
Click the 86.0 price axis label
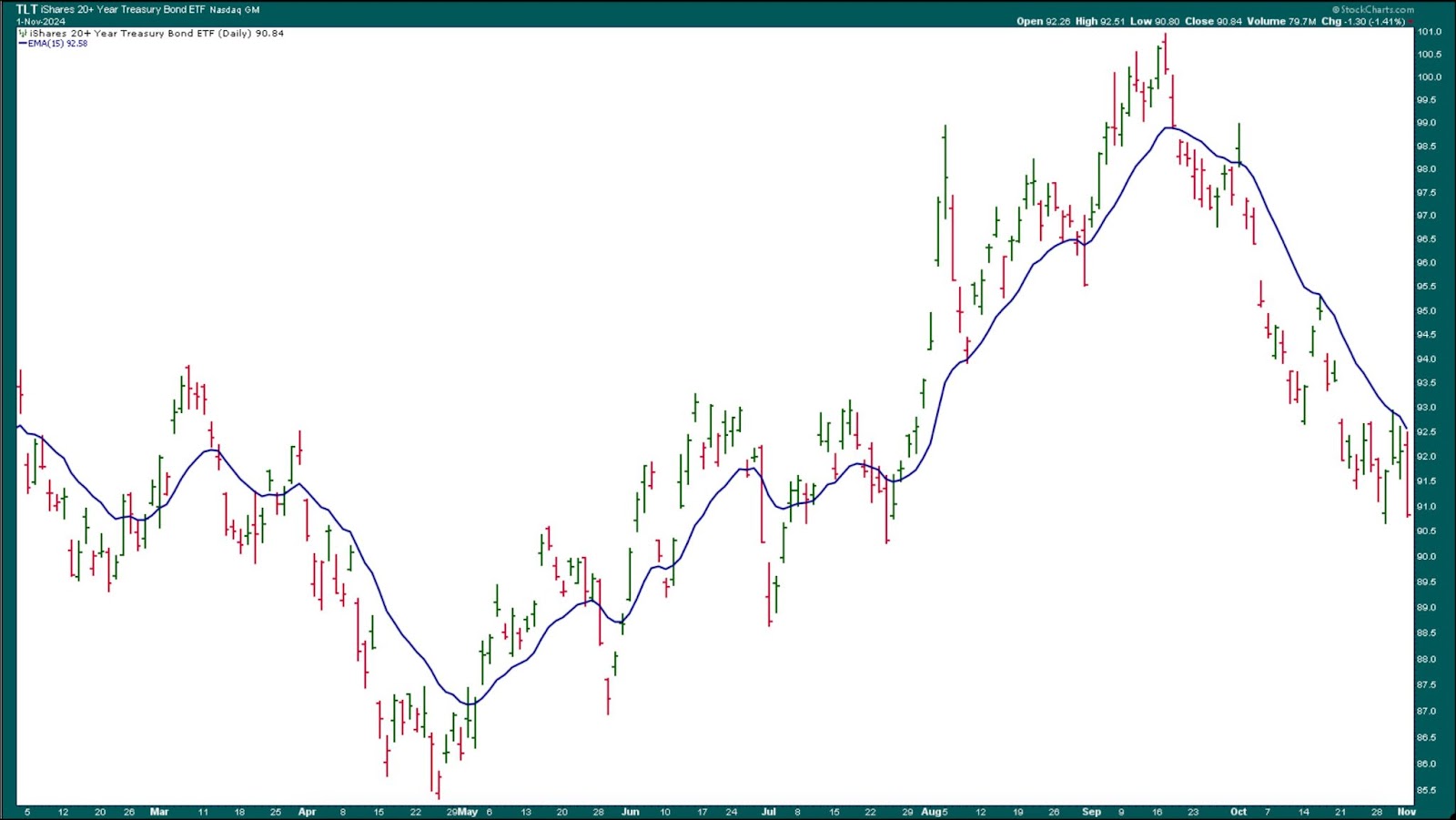tap(1426, 764)
